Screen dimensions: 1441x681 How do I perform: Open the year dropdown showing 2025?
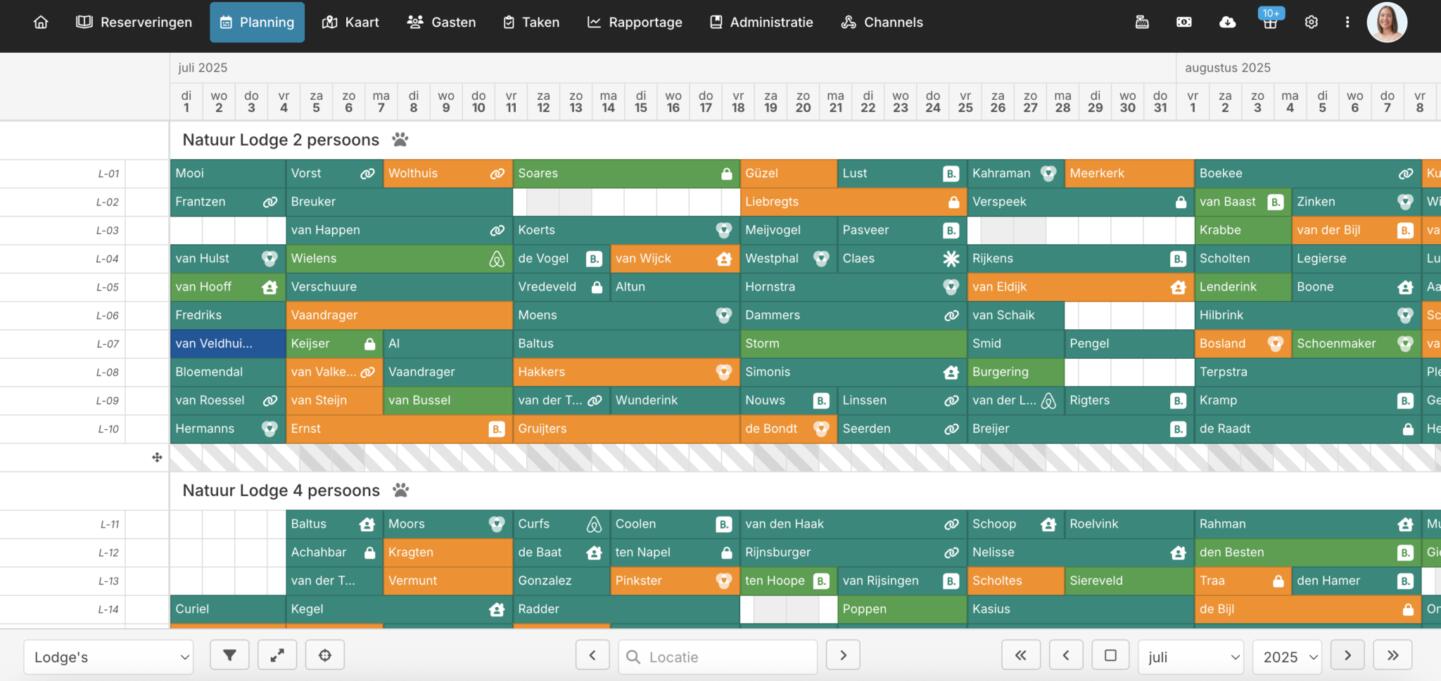1286,657
